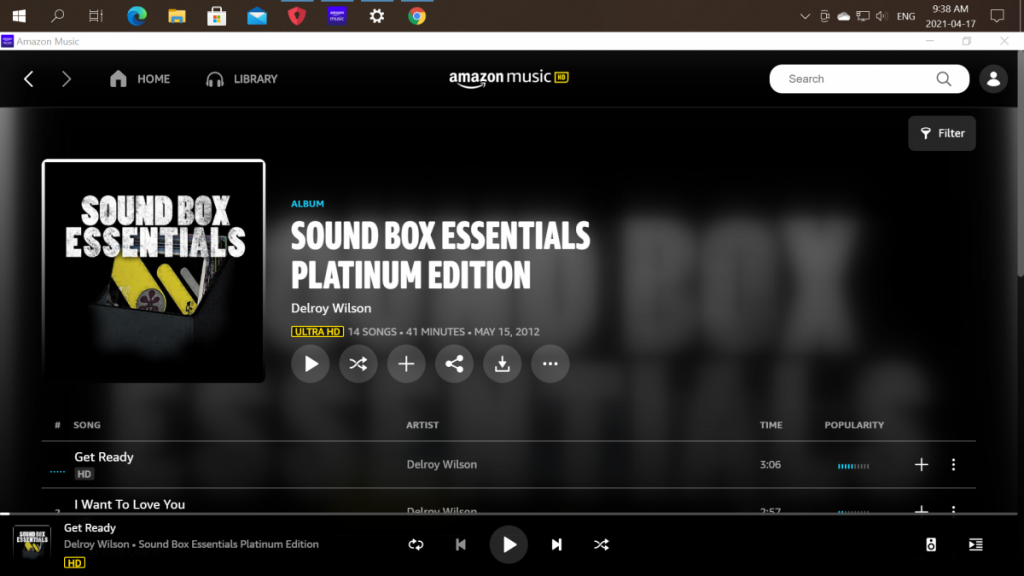Open the user profile menu
Image resolution: width=1024 pixels, height=576 pixels.
tap(993, 79)
